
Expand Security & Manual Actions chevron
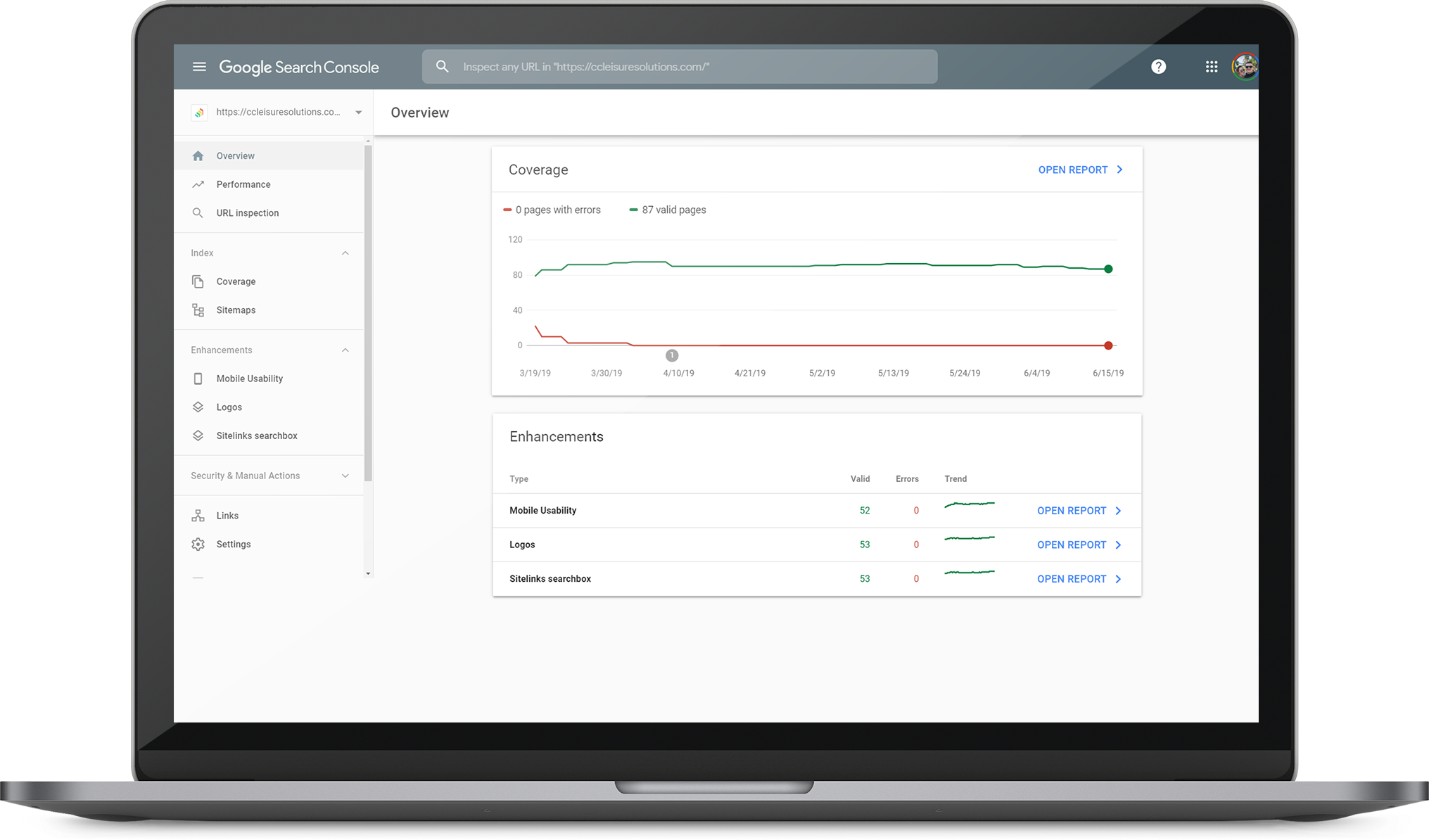pyautogui.click(x=345, y=476)
